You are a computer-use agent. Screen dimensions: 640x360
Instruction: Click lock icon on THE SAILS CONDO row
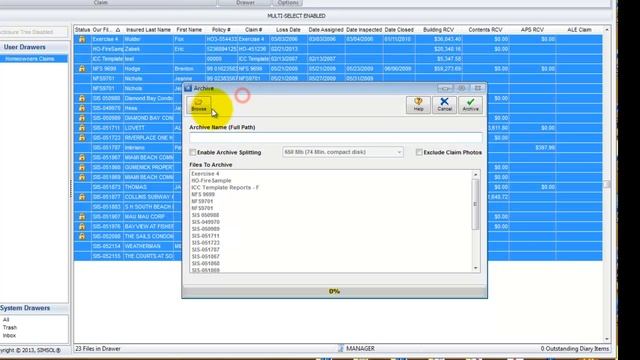click(82, 236)
